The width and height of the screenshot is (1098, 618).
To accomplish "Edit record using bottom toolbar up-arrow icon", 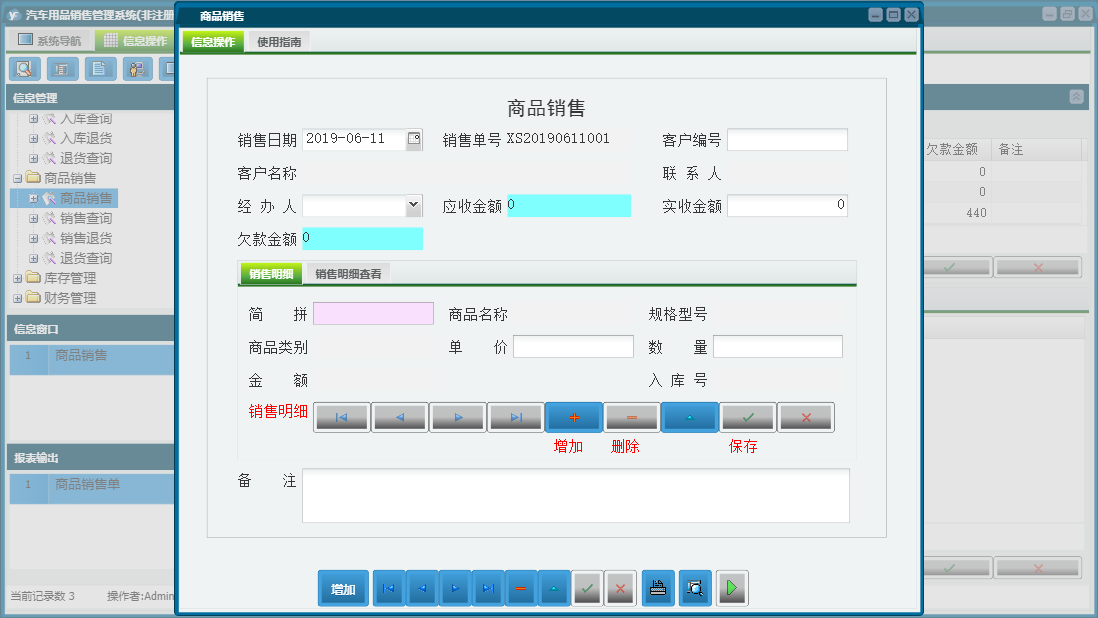I will pyautogui.click(x=554, y=588).
